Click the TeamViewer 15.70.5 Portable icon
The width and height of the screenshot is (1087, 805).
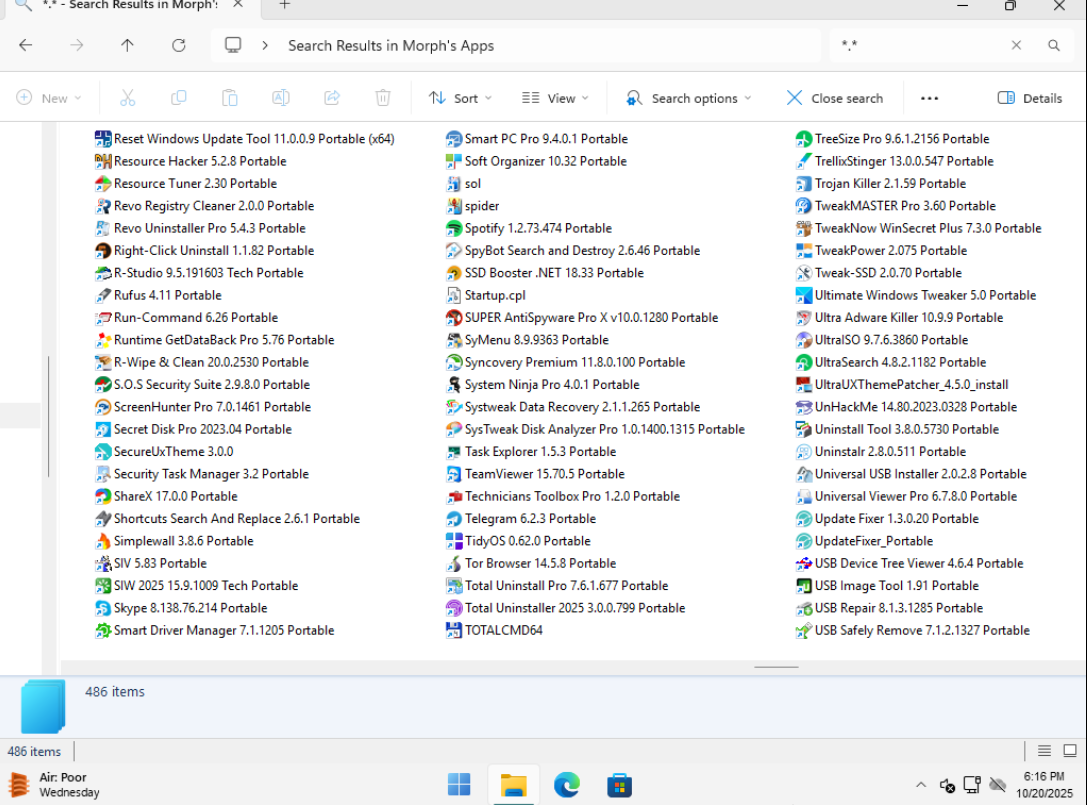(453, 474)
